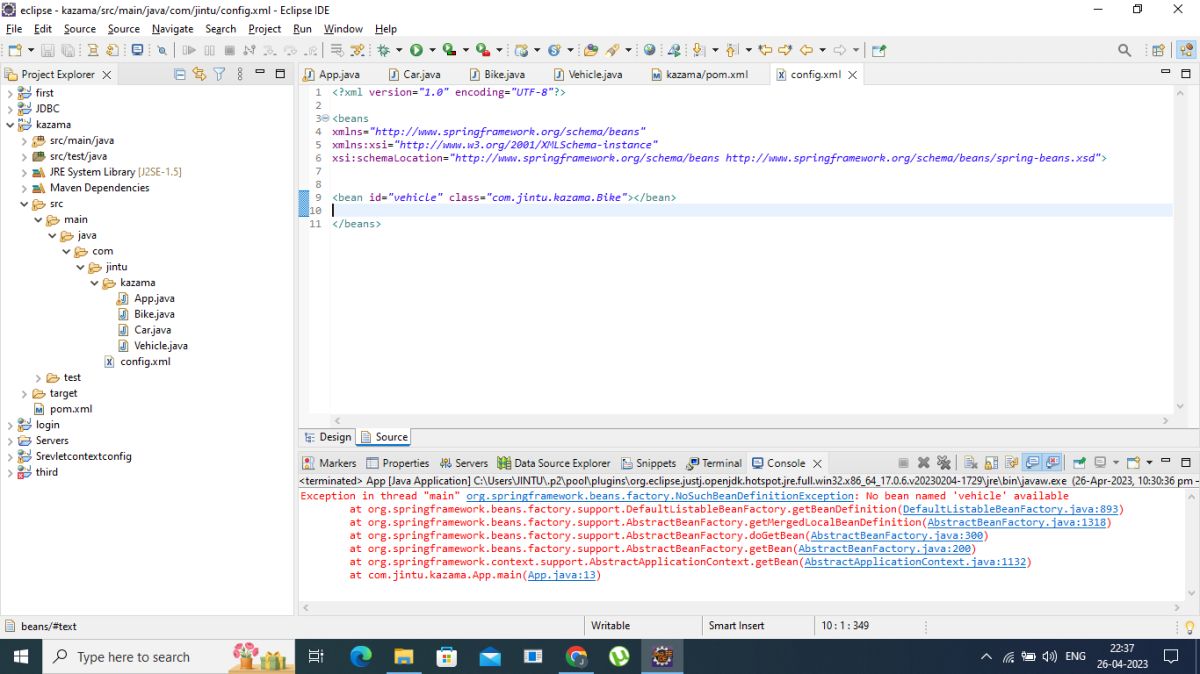Click the Open Web Browser globe icon
Viewport: 1200px width, 674px height.
pos(649,50)
